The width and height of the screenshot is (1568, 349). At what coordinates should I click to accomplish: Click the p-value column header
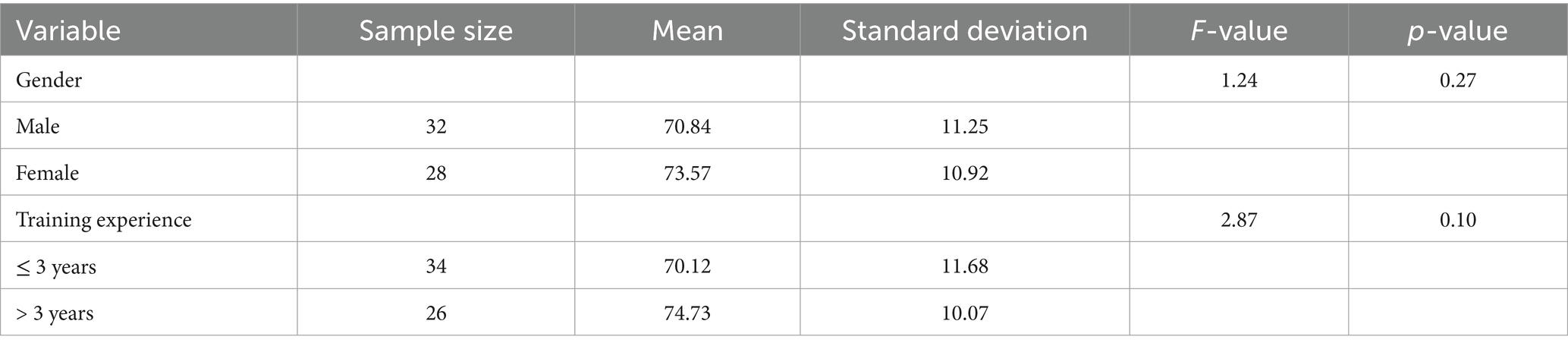[1457, 31]
